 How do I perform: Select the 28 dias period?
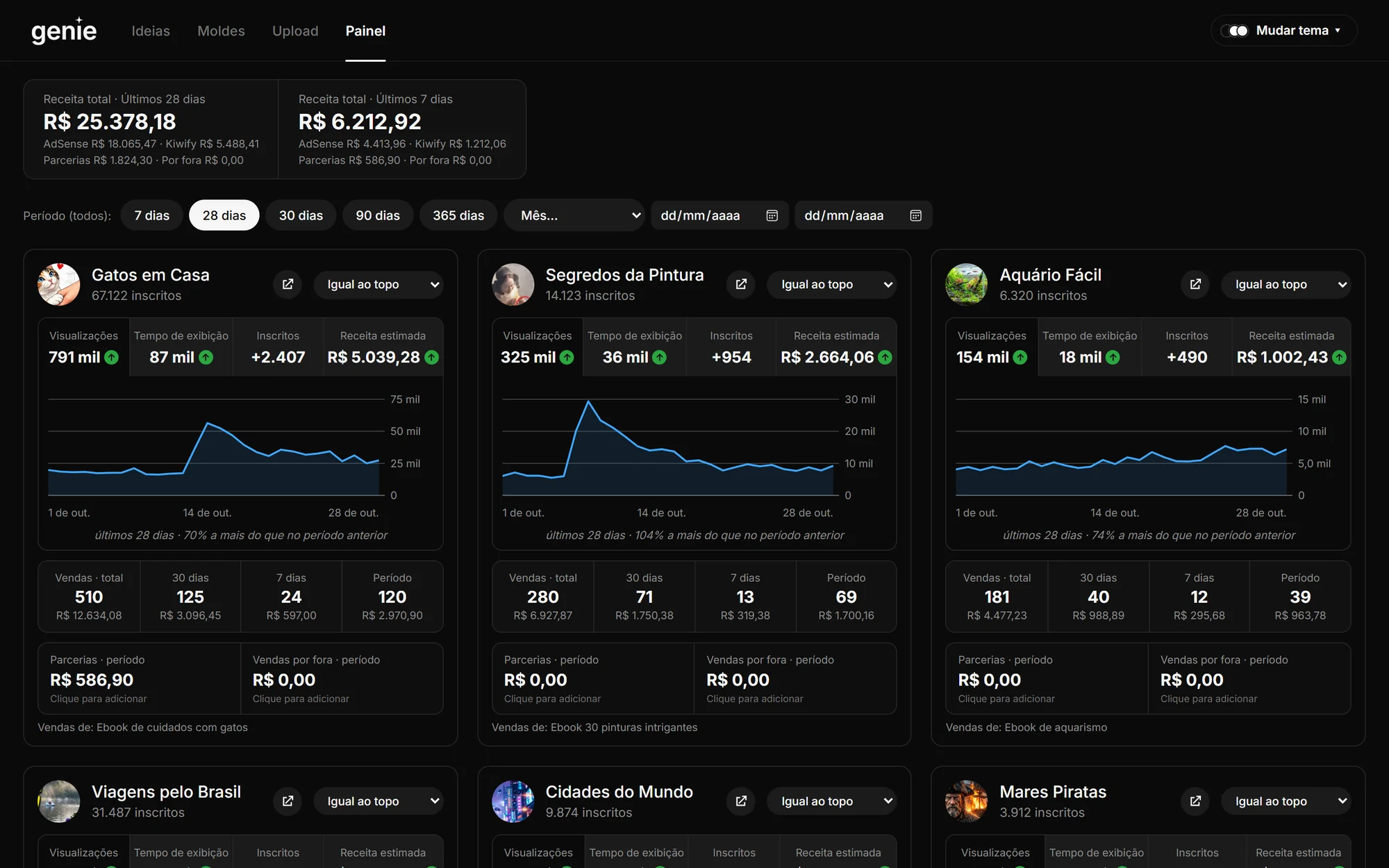tap(224, 215)
